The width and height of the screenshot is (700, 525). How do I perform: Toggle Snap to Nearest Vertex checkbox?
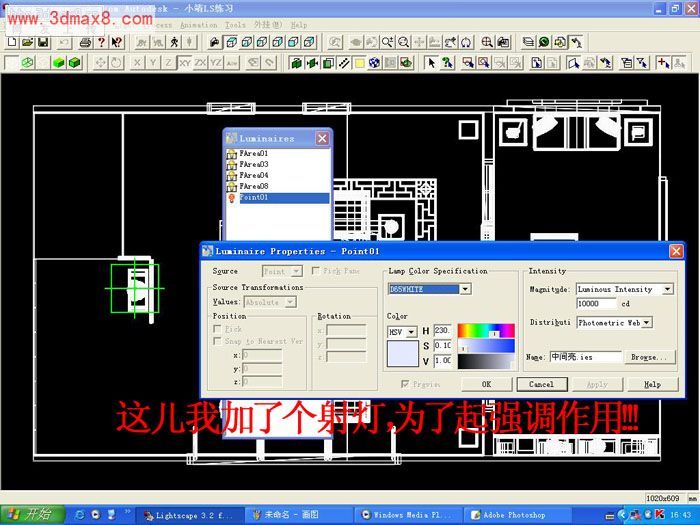217,341
